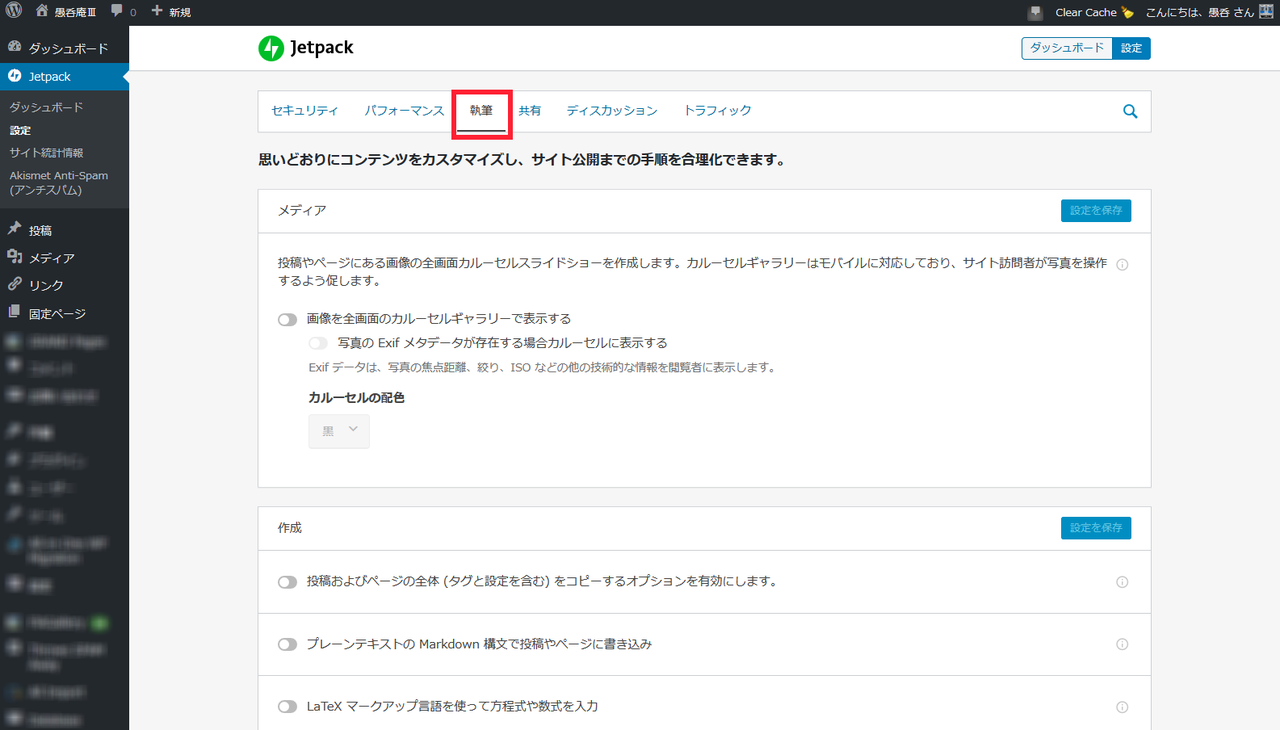The image size is (1280, 730).
Task: Click the info icon beside carousel description
Action: coord(1122,265)
